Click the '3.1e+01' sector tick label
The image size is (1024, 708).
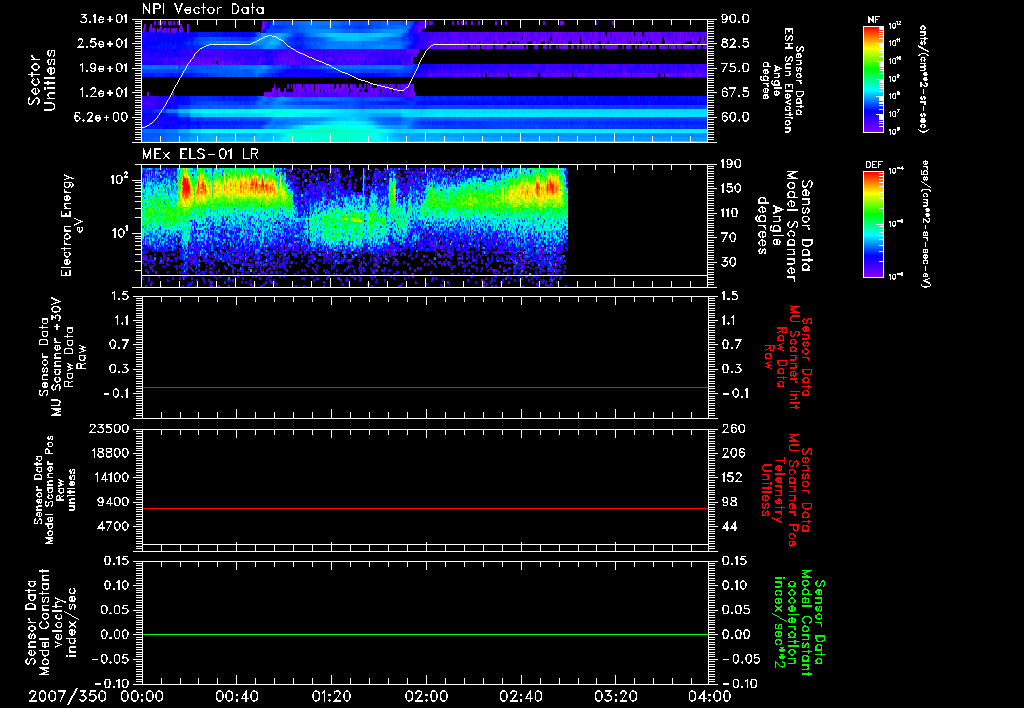coord(106,19)
